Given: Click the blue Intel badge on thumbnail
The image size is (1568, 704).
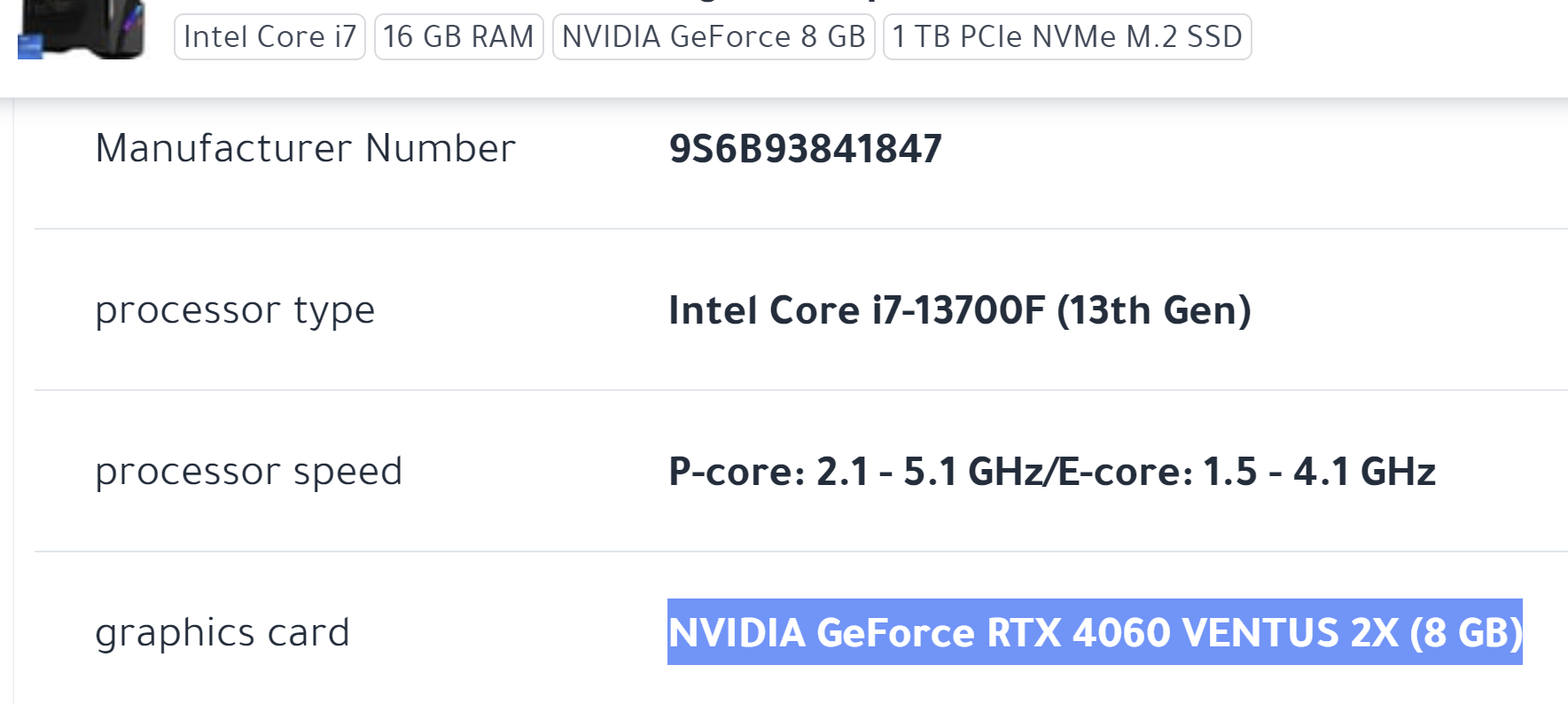Looking at the screenshot, I should (x=30, y=48).
